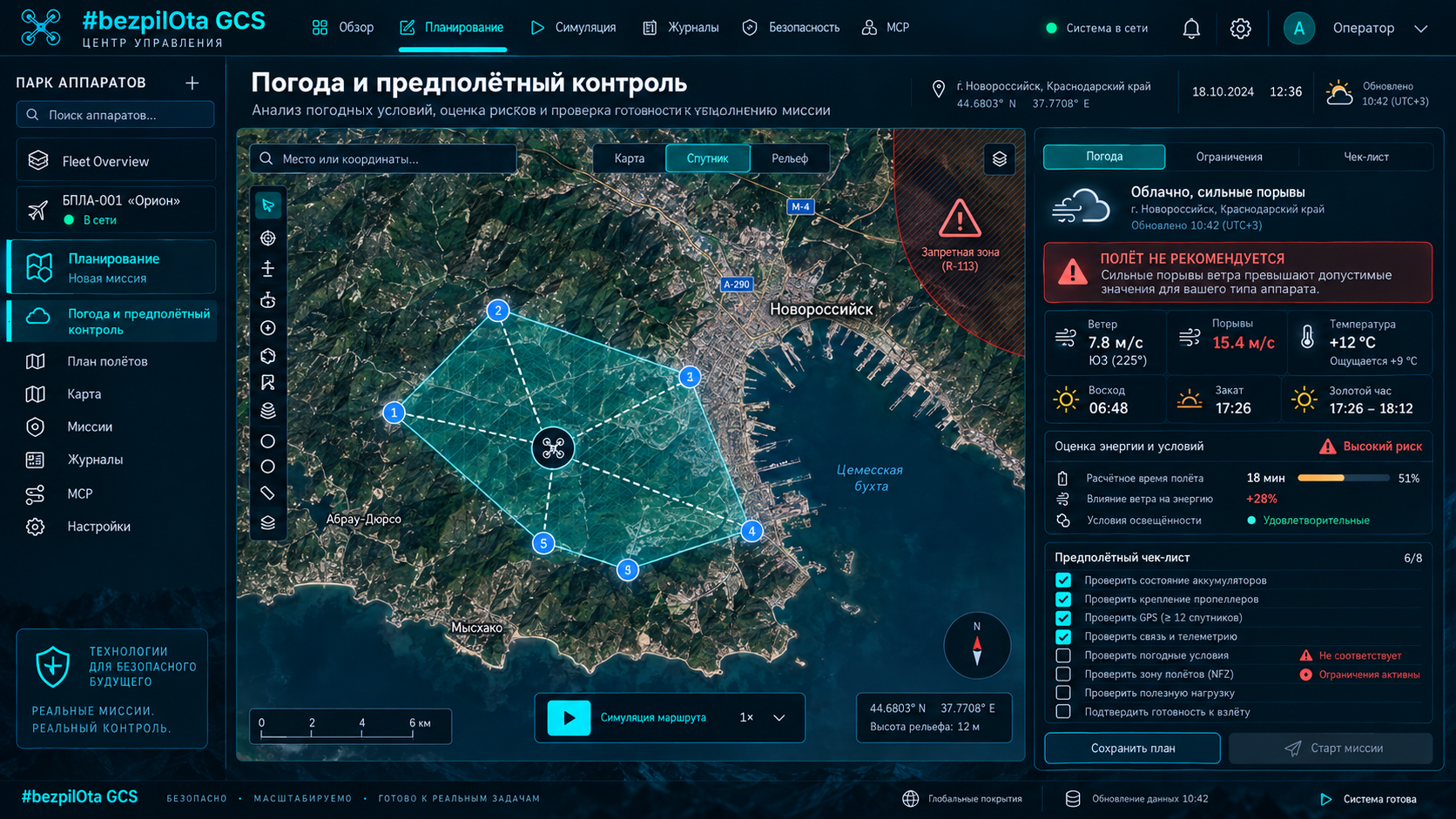Open the Планирование top navigation tab
The height and width of the screenshot is (819, 1456).
[x=452, y=28]
